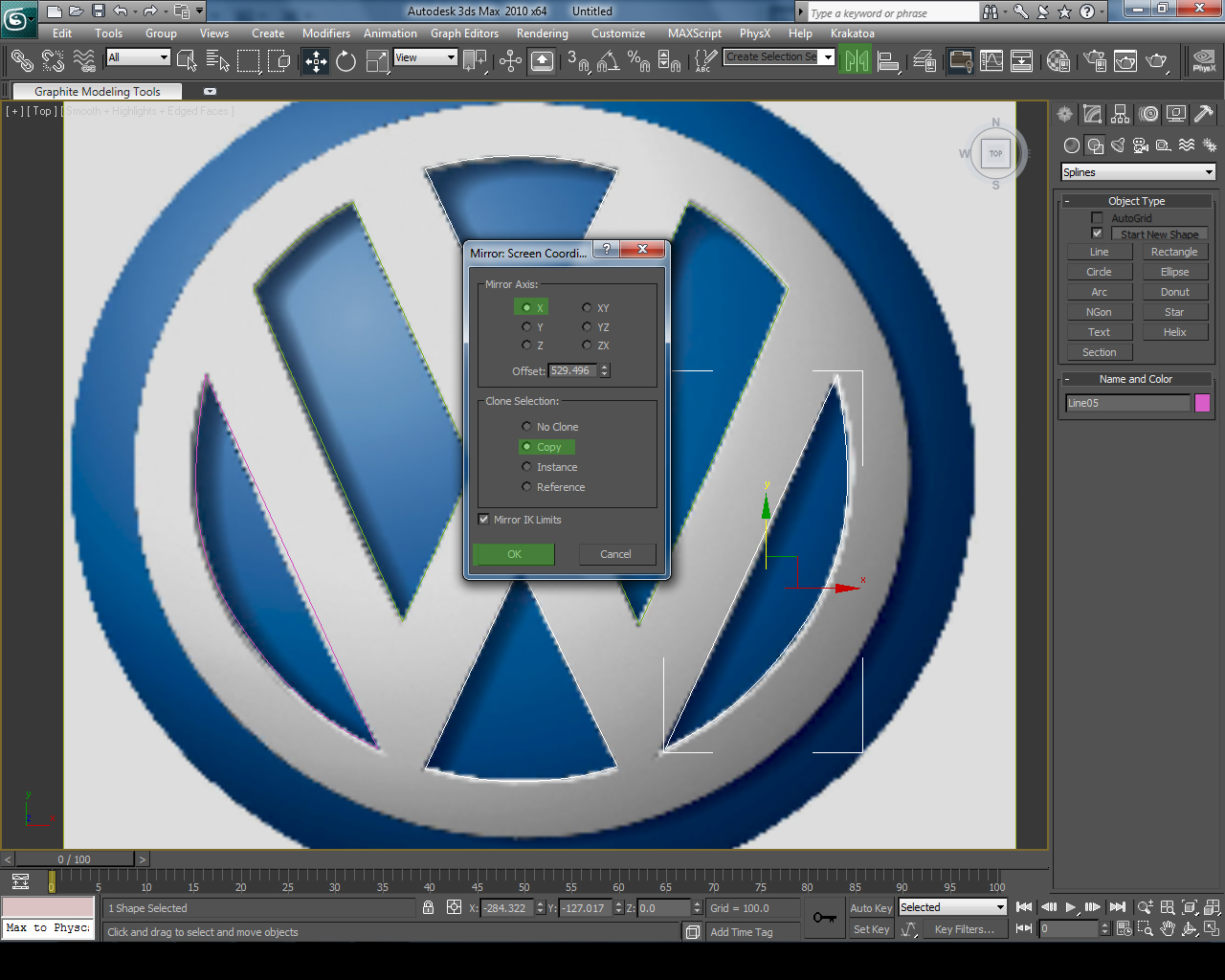Screen dimensions: 1225x980
Task: Open the Rendering menu
Action: tap(543, 33)
